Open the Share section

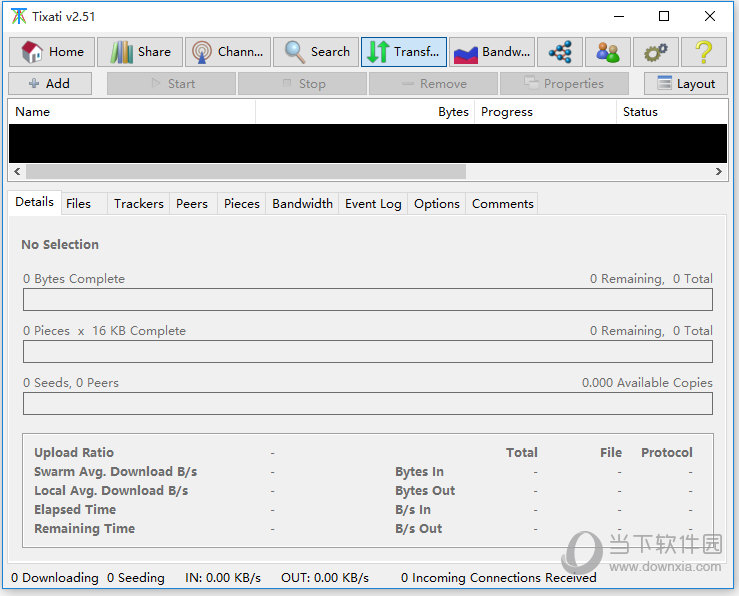click(140, 52)
